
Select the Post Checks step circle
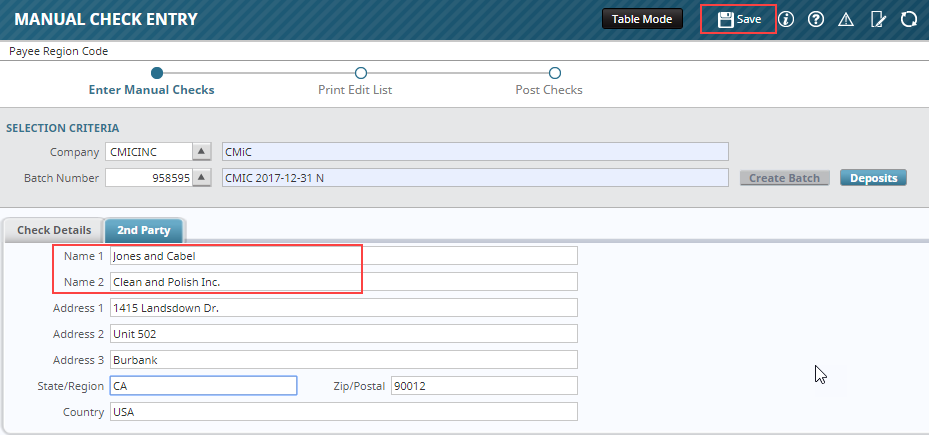[x=555, y=73]
